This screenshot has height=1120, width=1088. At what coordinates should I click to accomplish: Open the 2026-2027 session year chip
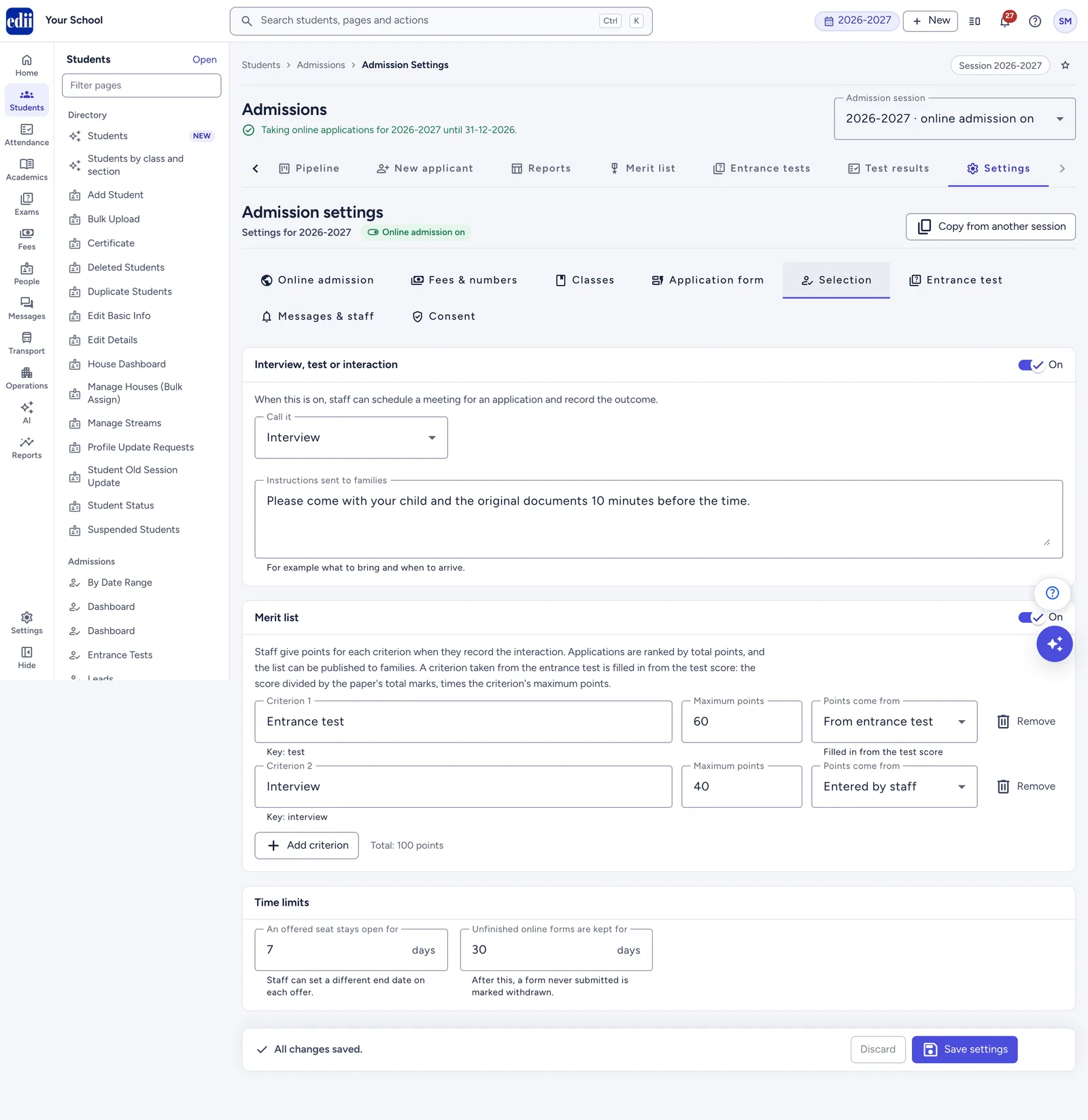(x=857, y=21)
